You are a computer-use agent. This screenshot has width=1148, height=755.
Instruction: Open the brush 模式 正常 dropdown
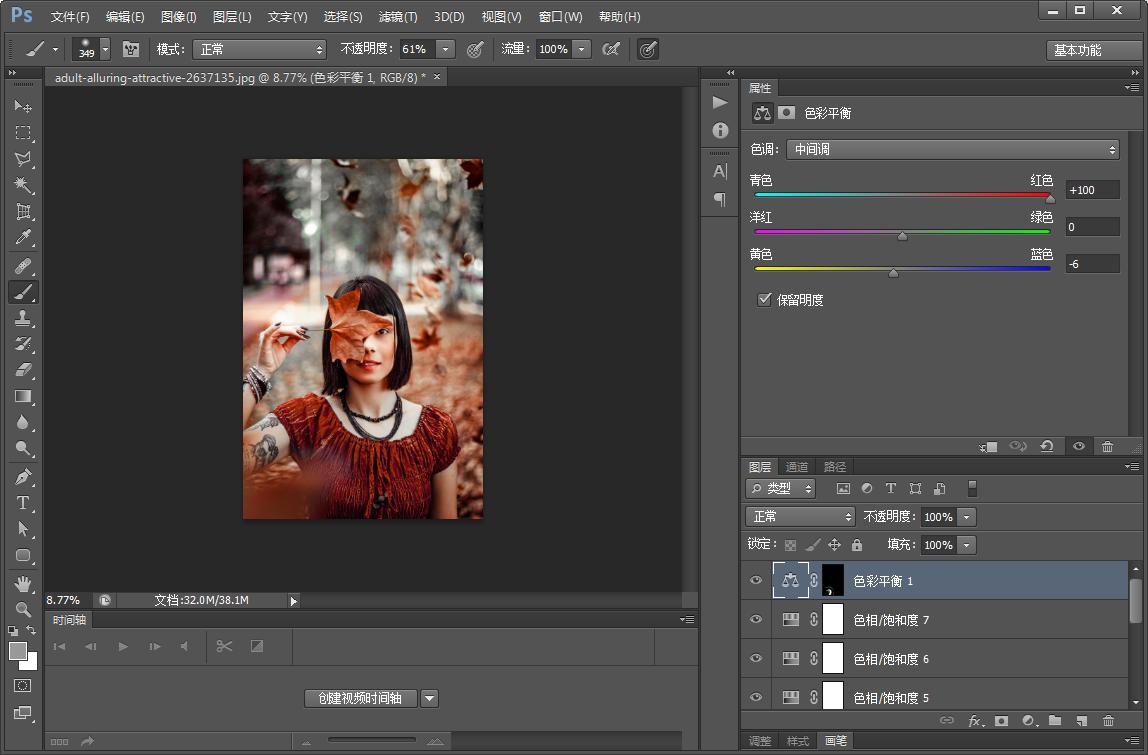pos(260,49)
